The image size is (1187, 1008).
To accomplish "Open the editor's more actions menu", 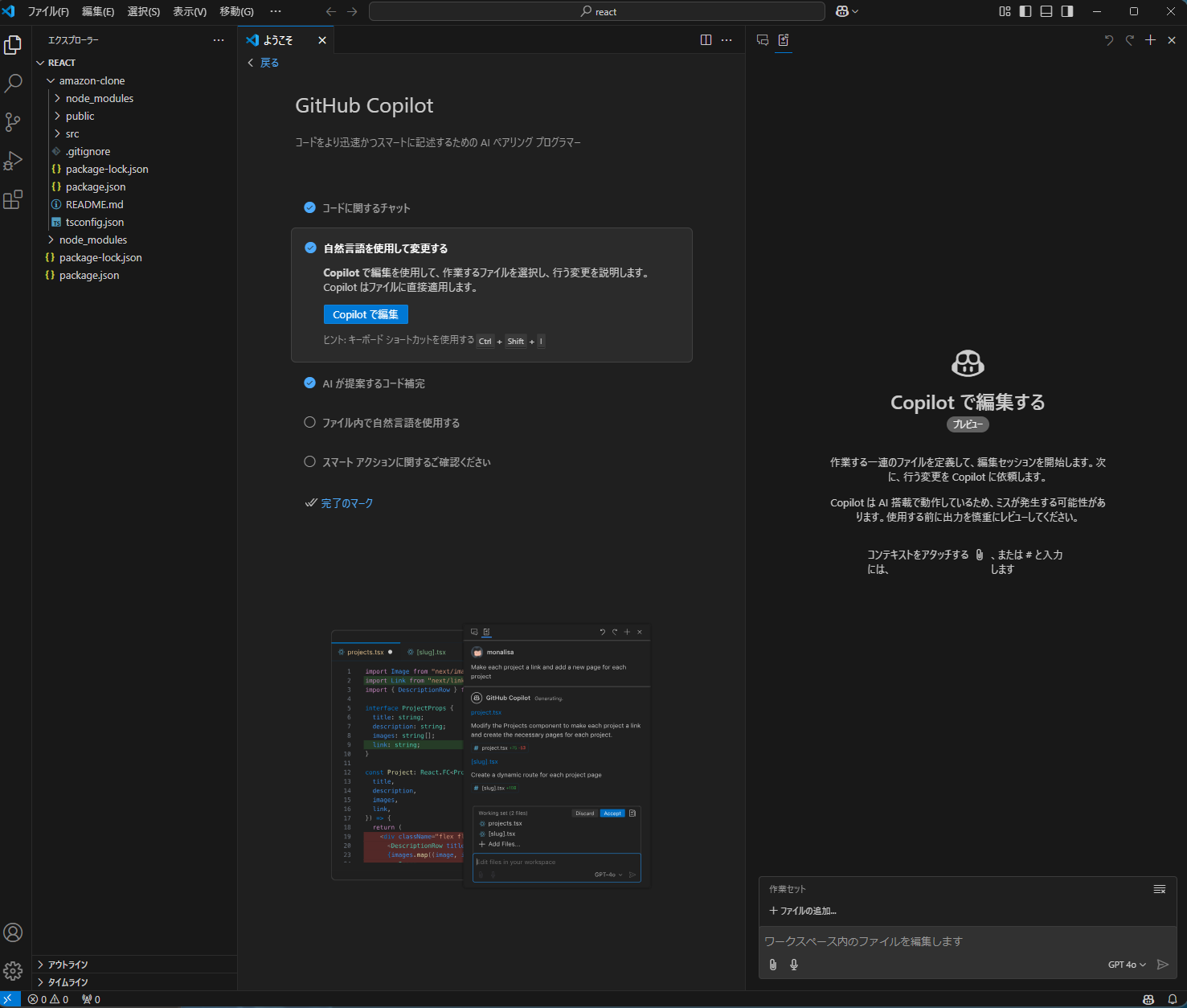I will tap(727, 40).
